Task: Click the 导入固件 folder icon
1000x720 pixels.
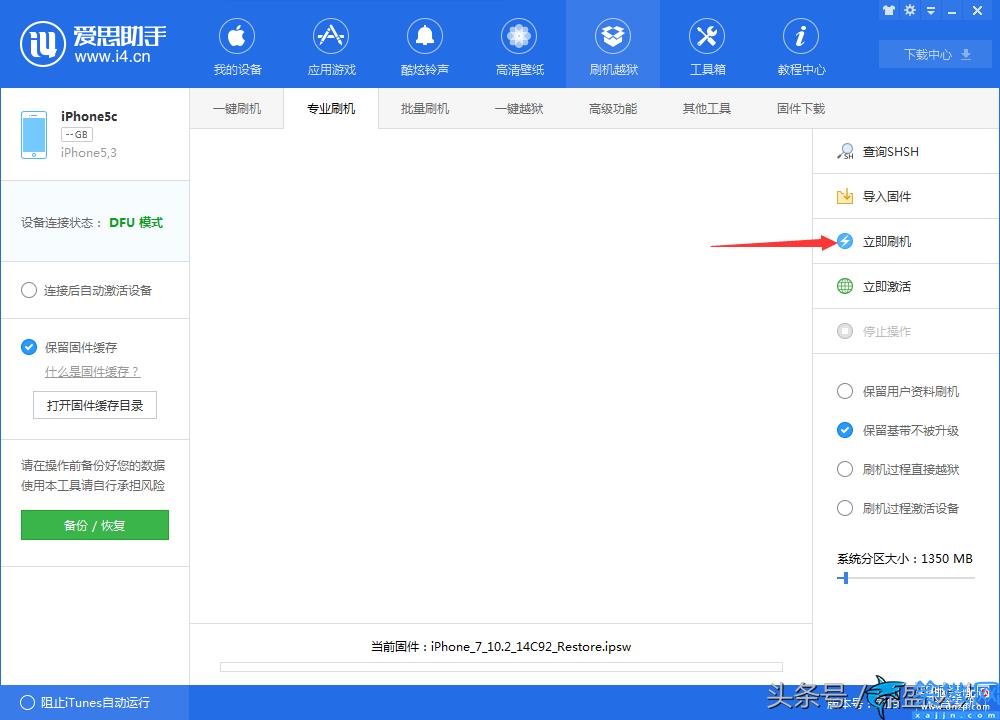Action: tap(845, 196)
